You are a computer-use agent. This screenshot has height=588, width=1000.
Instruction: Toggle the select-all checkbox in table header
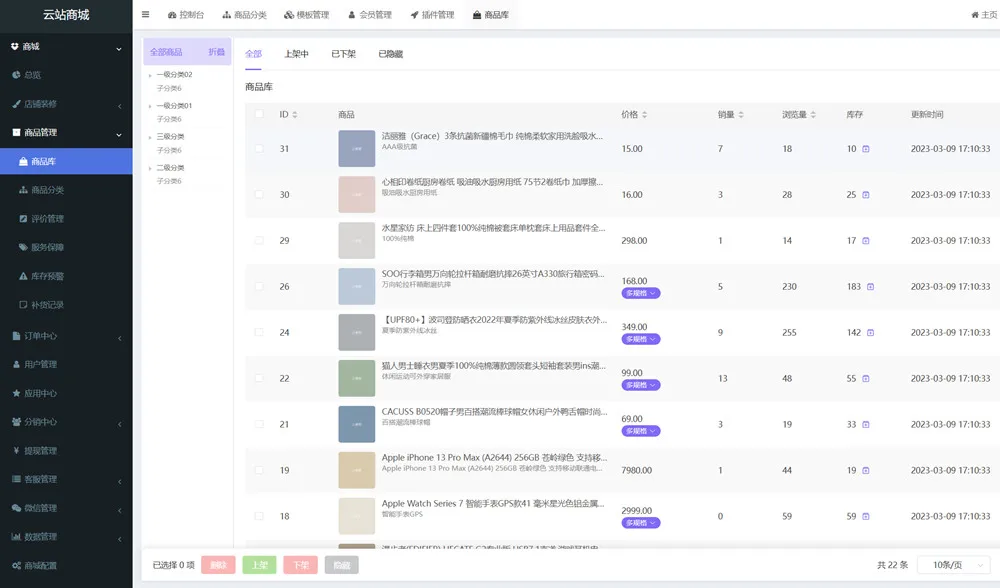(259, 115)
